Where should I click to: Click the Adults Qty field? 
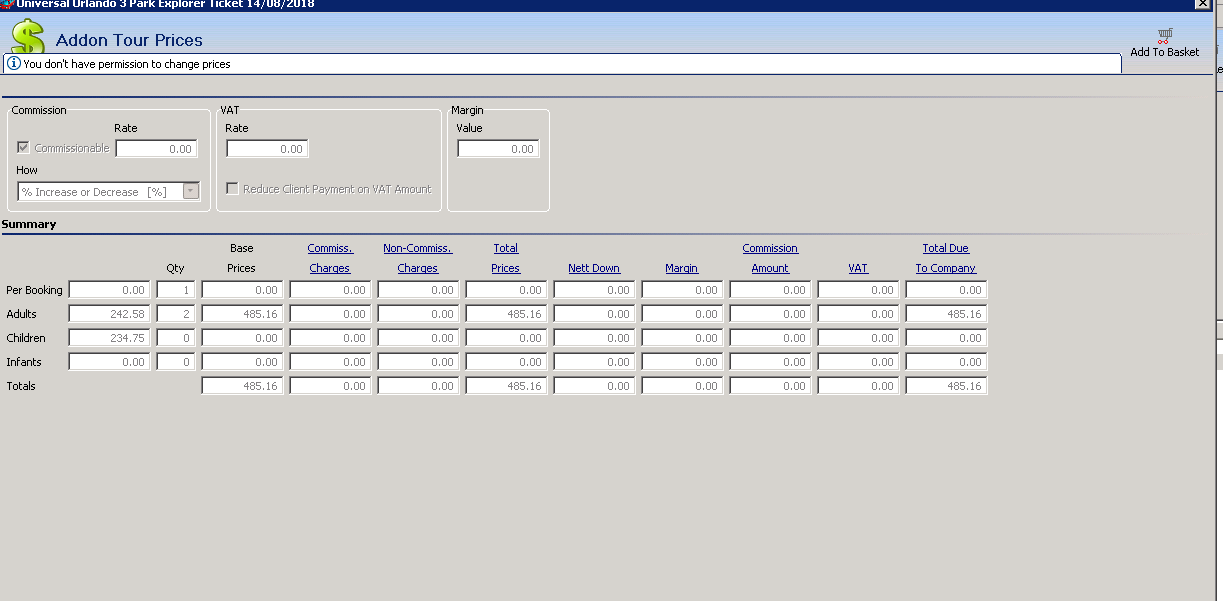(176, 314)
